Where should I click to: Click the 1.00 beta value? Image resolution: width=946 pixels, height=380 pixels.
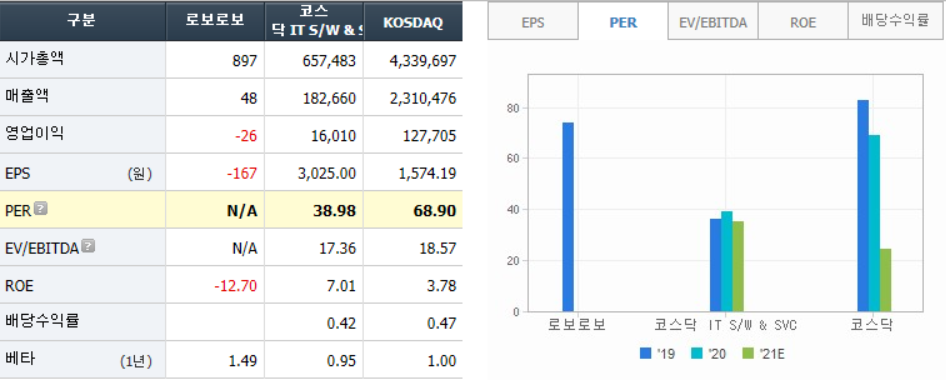coord(441,361)
